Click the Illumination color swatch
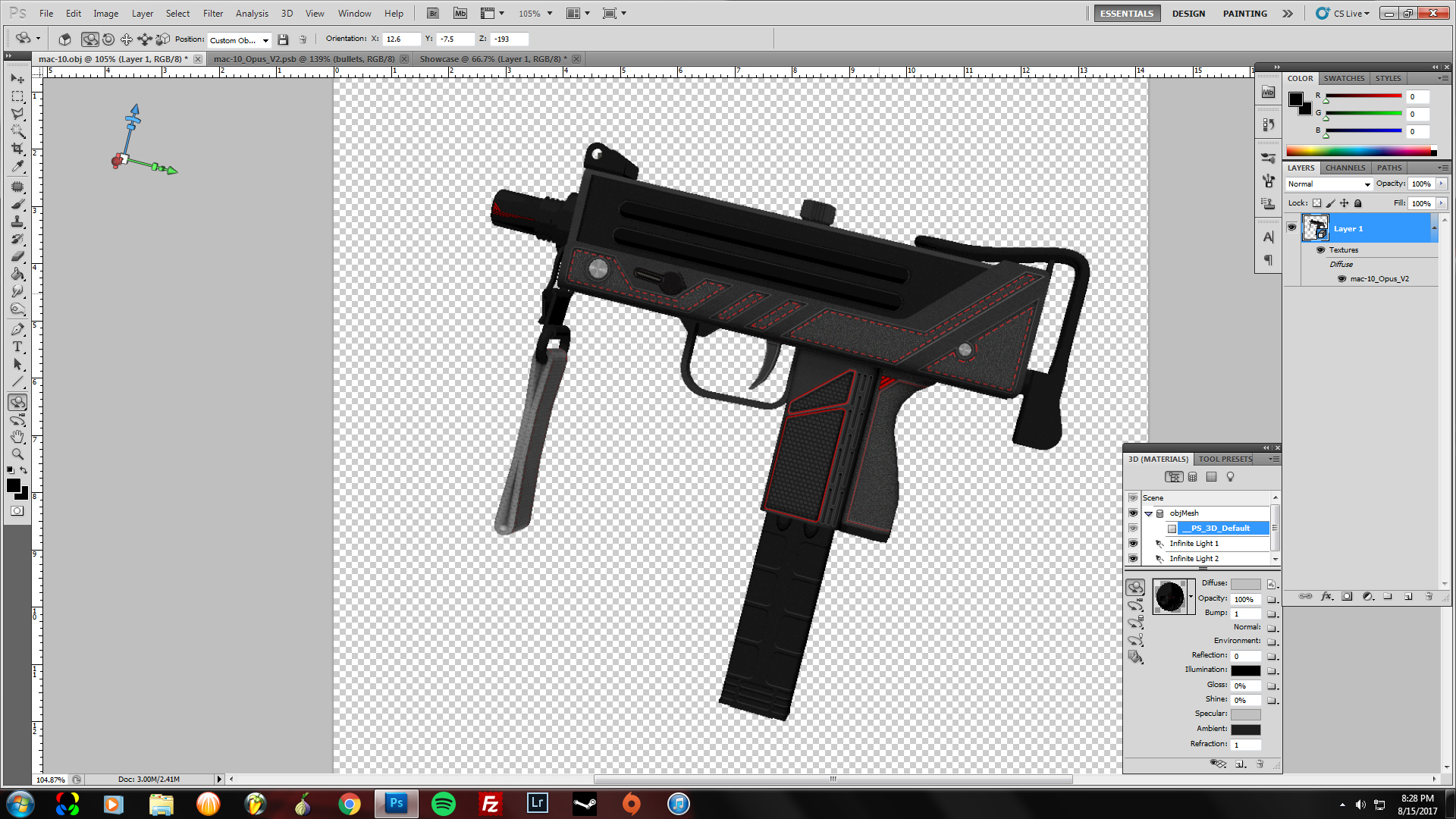 click(x=1245, y=670)
